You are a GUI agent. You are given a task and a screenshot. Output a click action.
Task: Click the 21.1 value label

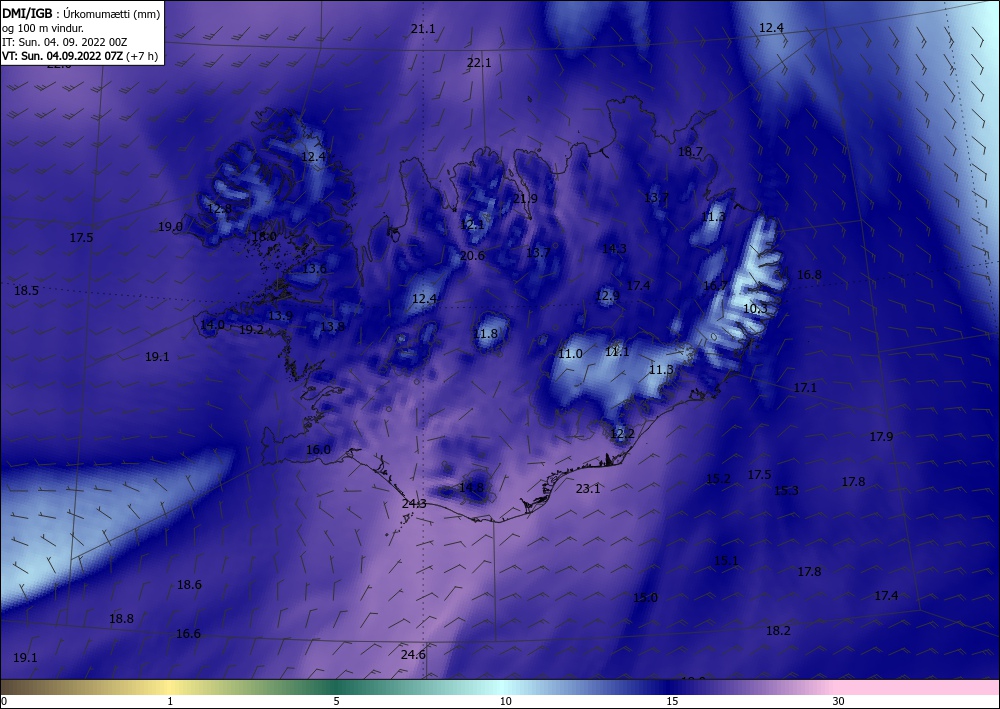pyautogui.click(x=423, y=29)
